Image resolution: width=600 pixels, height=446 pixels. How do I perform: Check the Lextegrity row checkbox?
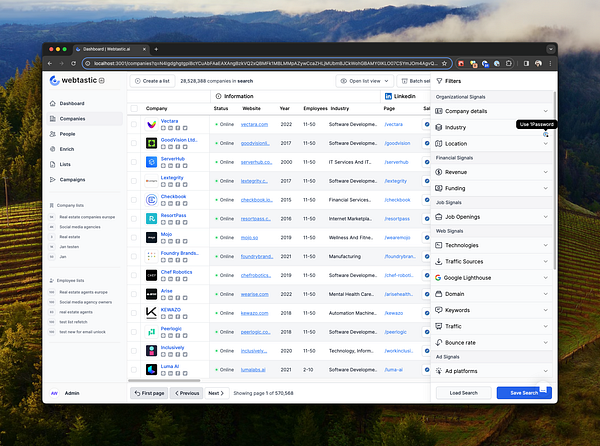click(x=134, y=181)
